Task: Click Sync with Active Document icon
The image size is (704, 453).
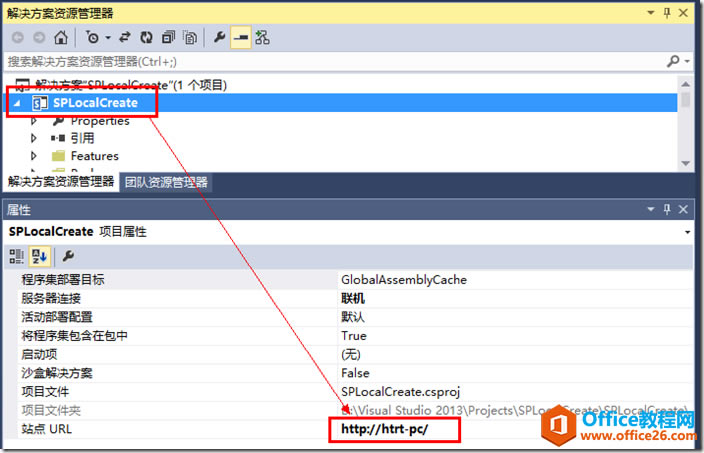Action: [125, 37]
